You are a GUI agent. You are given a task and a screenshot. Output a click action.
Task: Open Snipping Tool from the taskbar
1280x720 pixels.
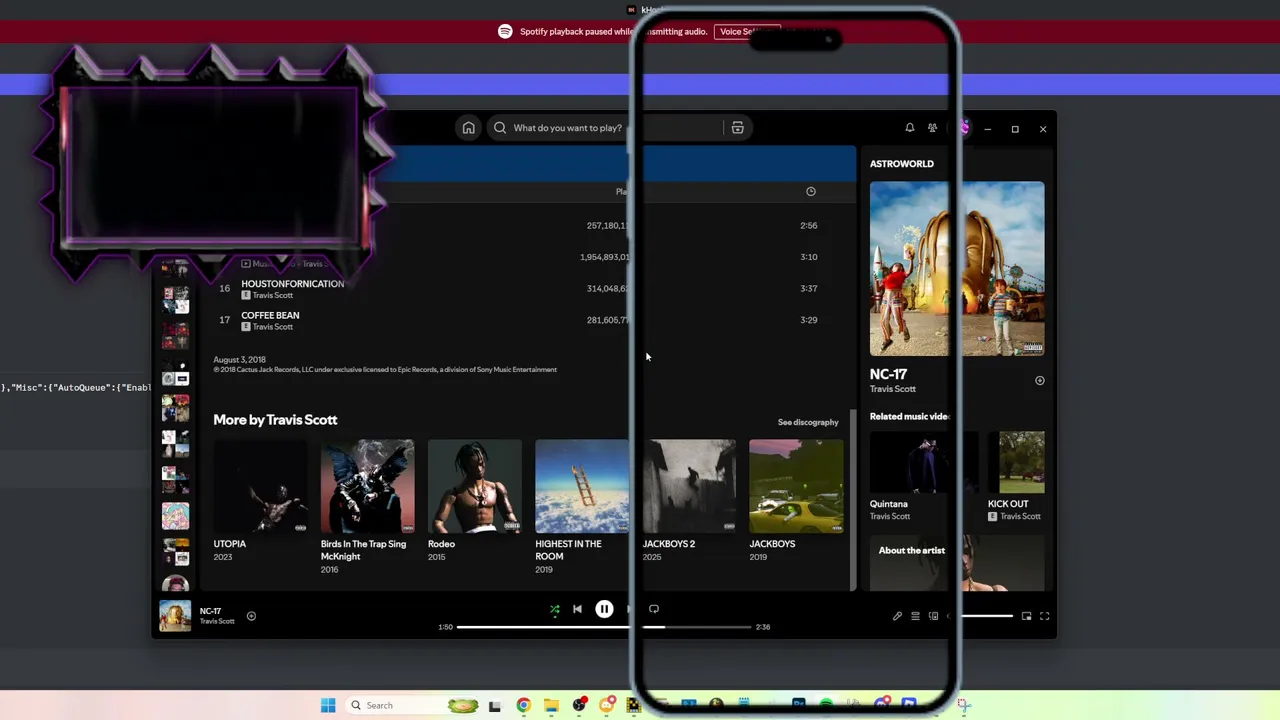(963, 706)
